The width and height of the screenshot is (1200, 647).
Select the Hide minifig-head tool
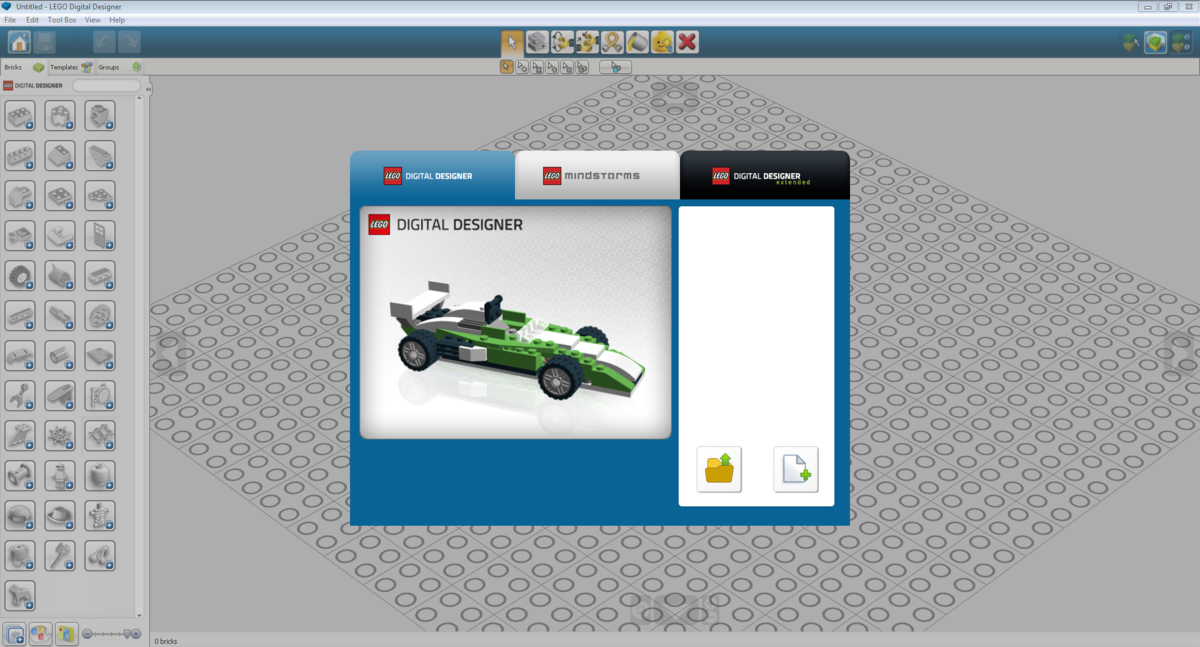click(662, 42)
